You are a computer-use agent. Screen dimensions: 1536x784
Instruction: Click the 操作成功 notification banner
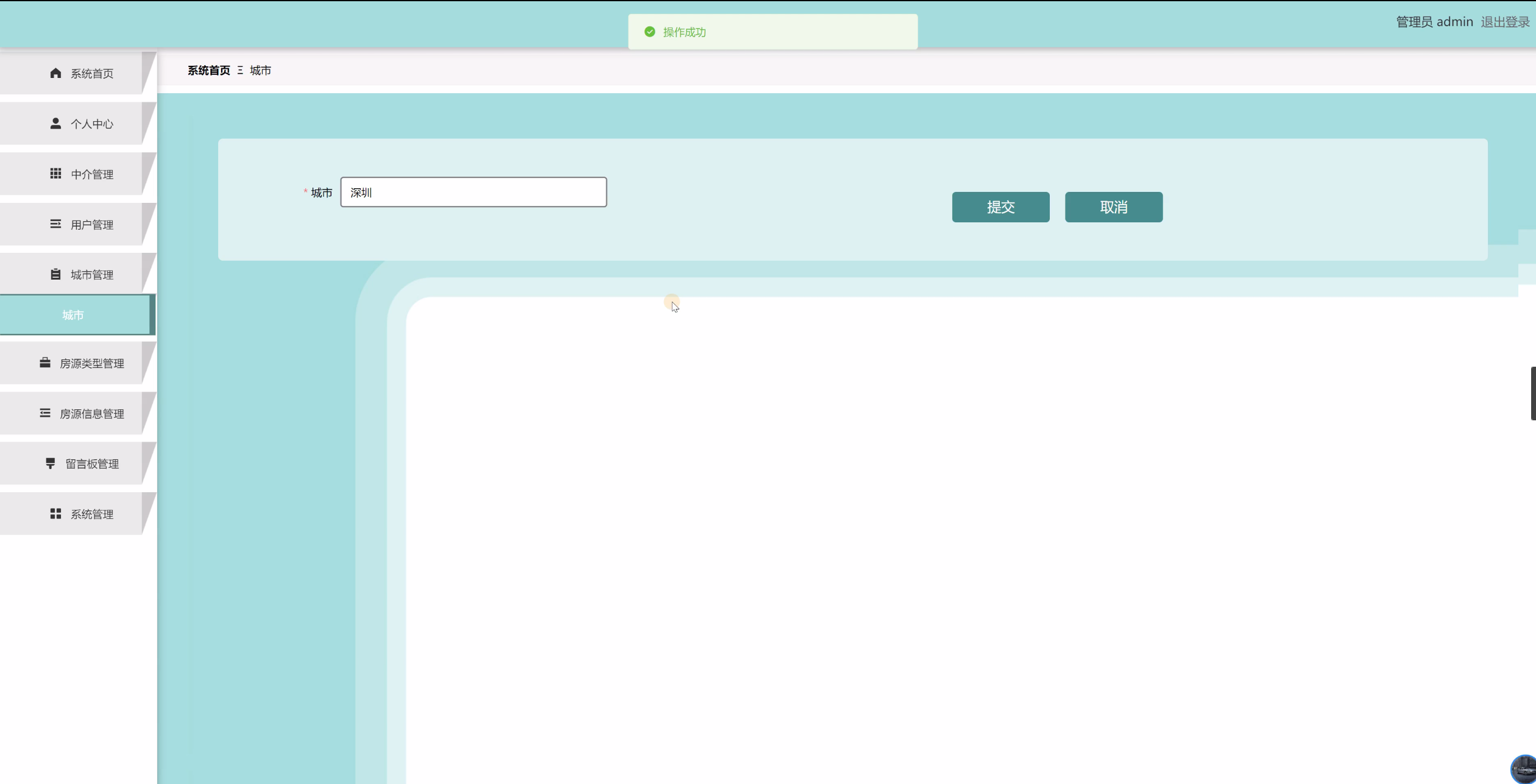(772, 32)
